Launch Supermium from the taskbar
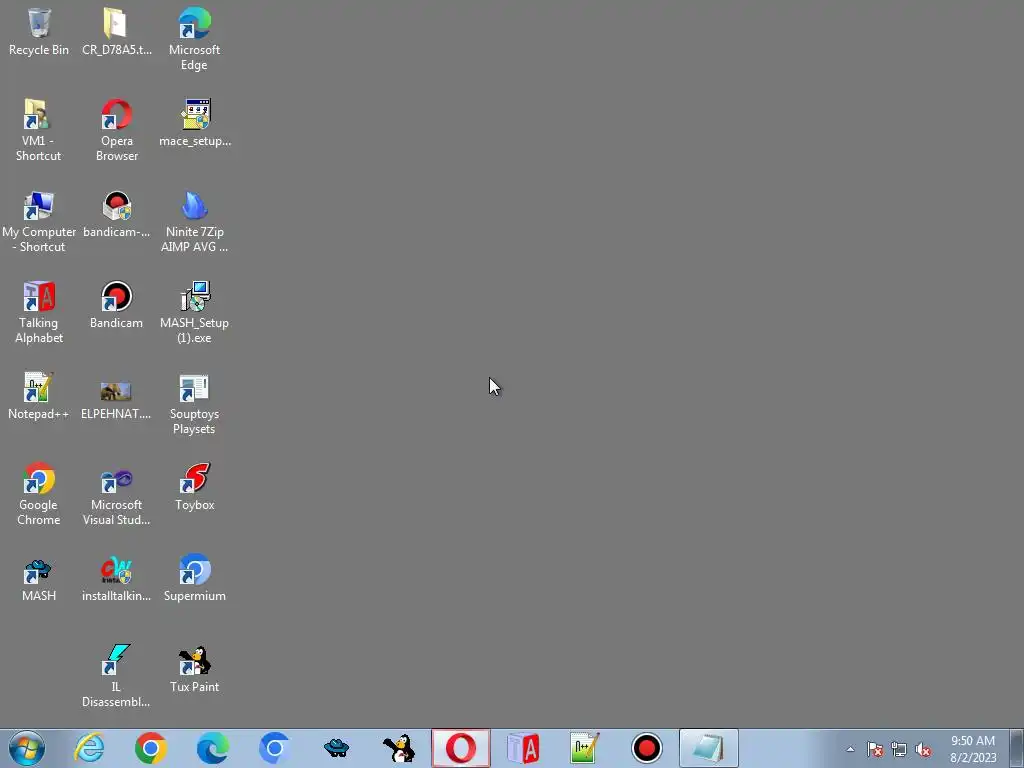The width and height of the screenshot is (1024, 768). tap(274, 748)
